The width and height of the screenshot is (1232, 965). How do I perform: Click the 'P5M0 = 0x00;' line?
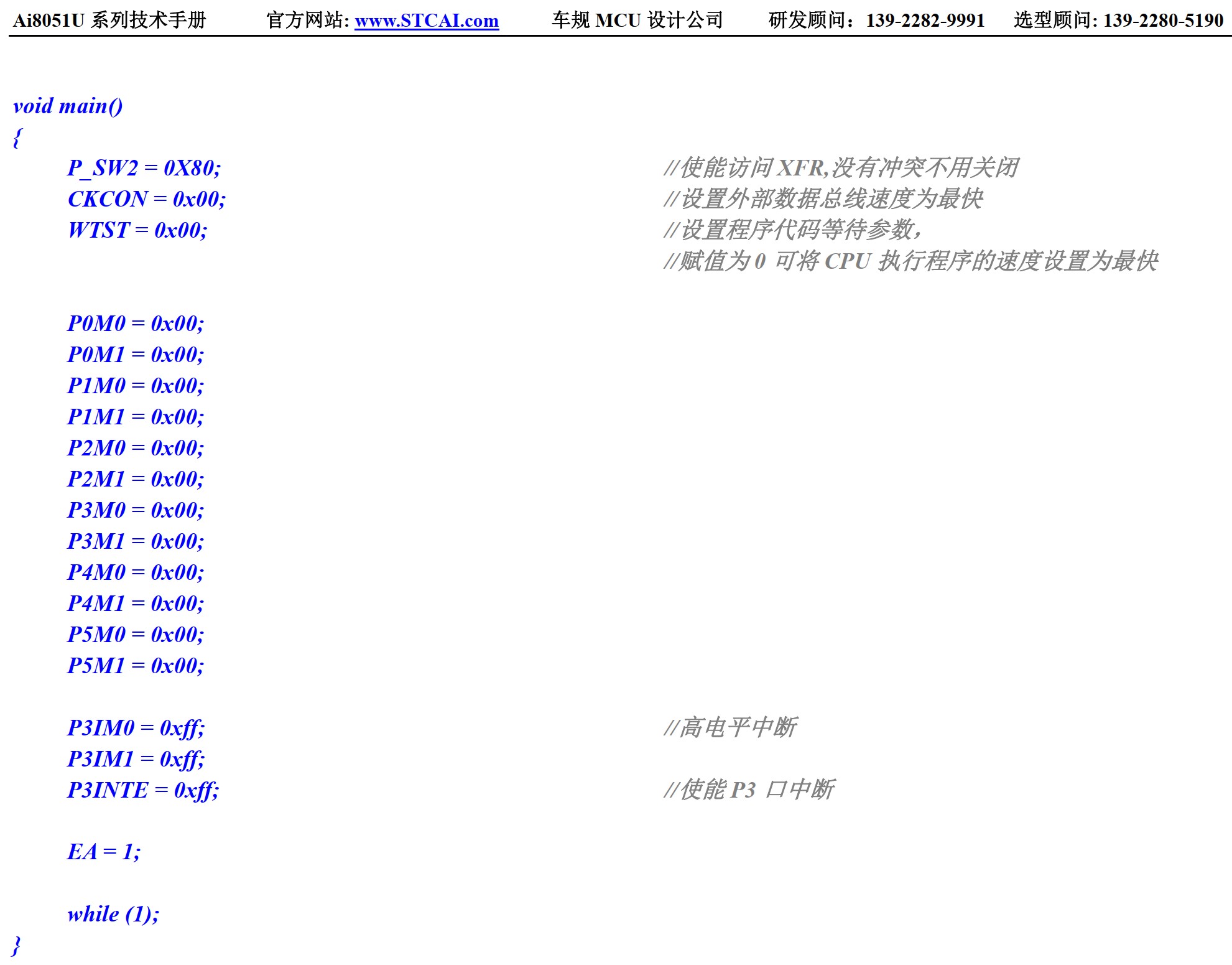(136, 635)
